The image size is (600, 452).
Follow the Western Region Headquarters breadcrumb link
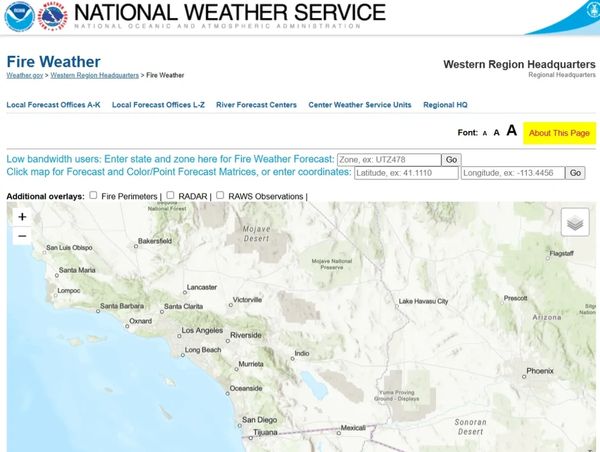coord(95,75)
